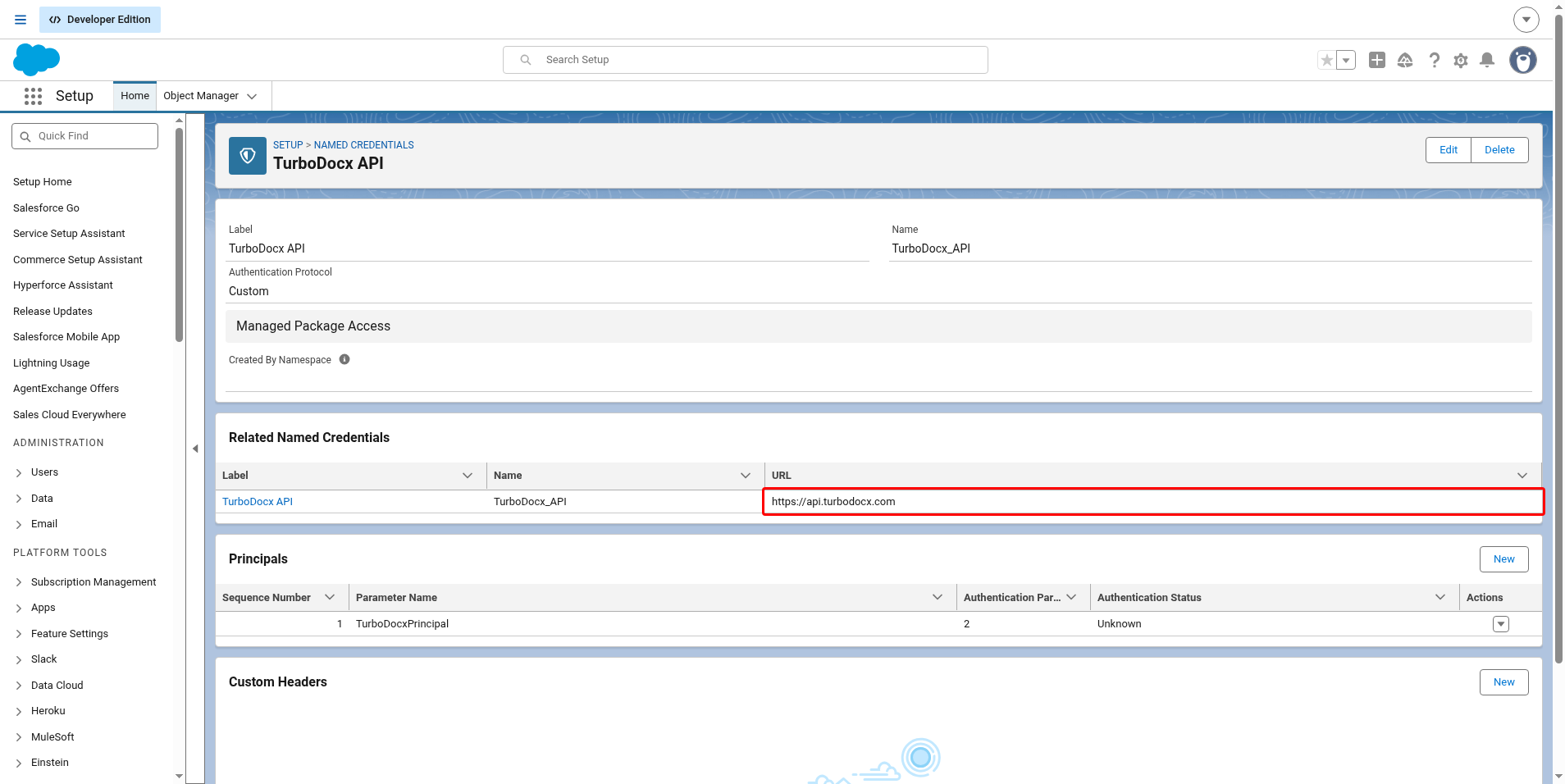This screenshot has height=784, width=1565.
Task: Show Created By Namespace info tooltip
Action: click(344, 359)
